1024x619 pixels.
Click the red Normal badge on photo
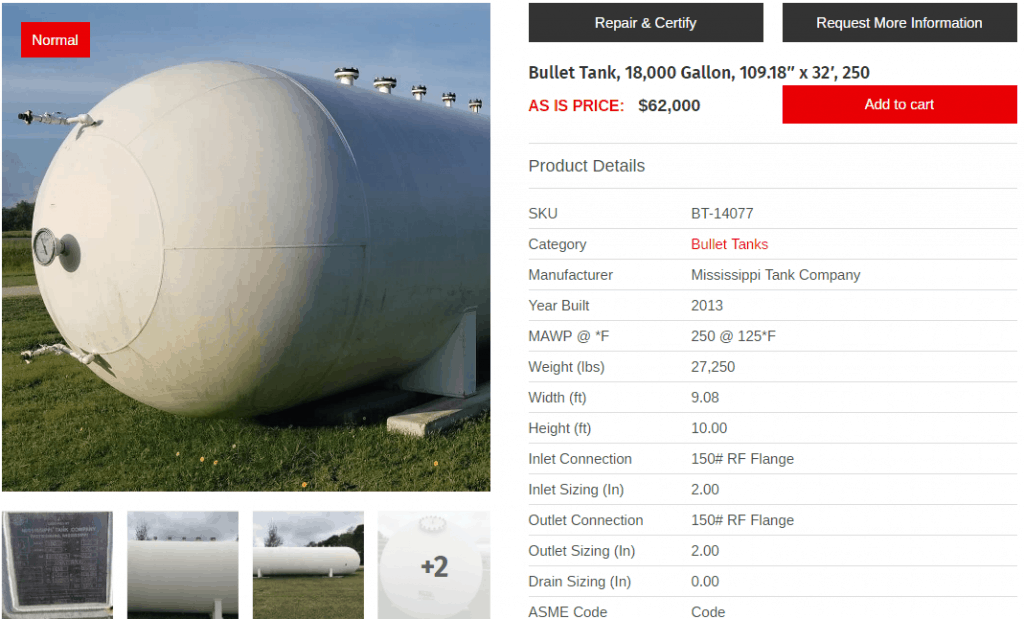pos(55,40)
